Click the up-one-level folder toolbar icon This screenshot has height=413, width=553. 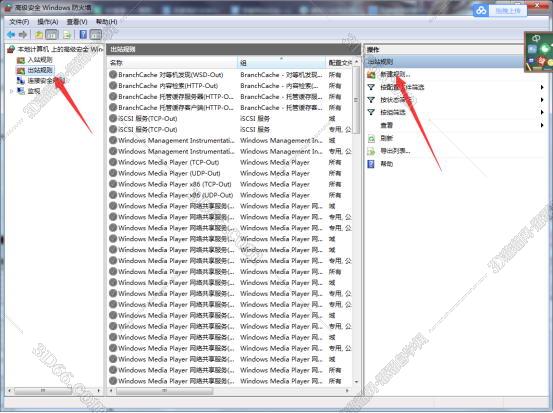click(x=39, y=35)
